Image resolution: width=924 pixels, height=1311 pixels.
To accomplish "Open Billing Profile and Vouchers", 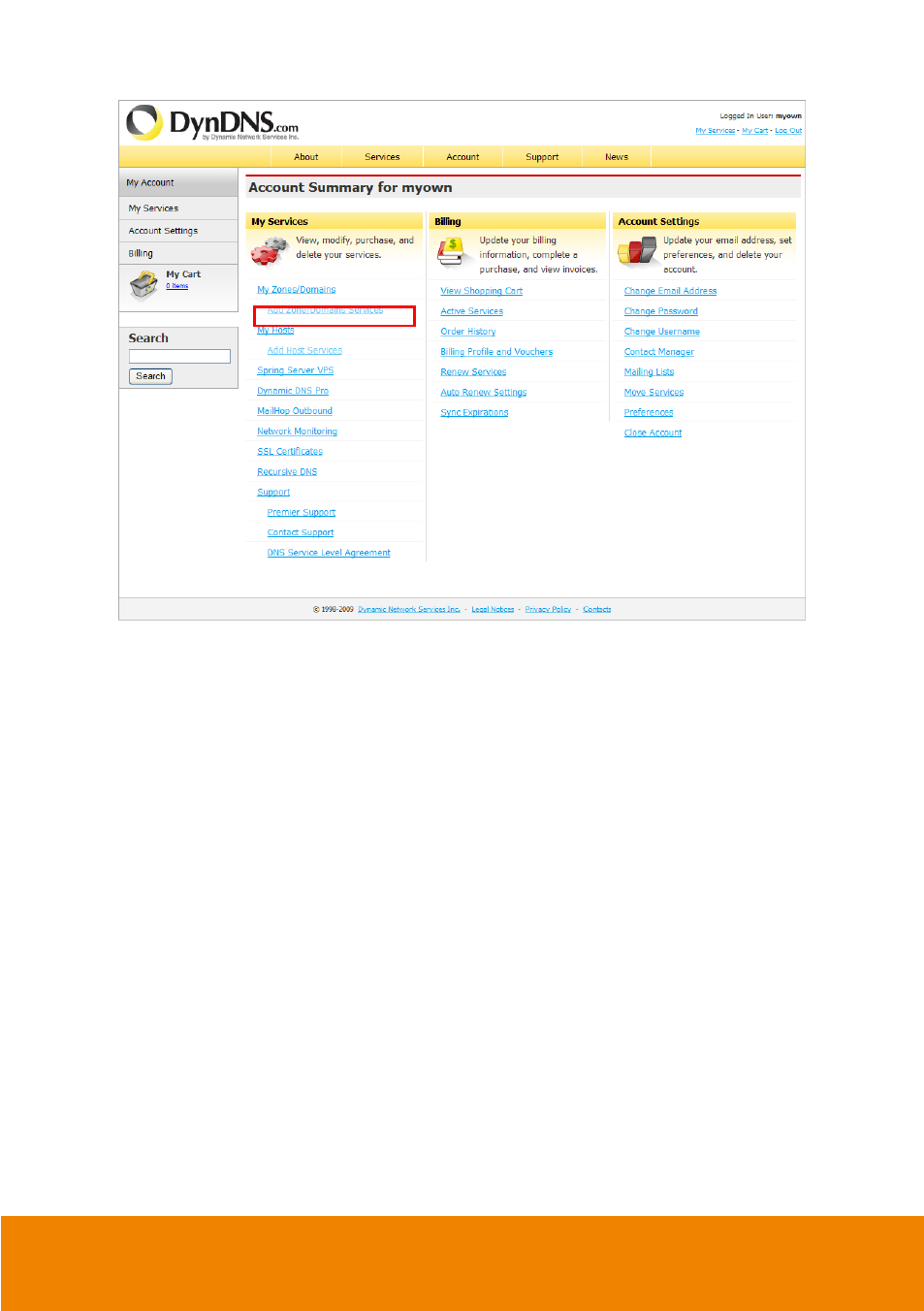I will (x=496, y=352).
